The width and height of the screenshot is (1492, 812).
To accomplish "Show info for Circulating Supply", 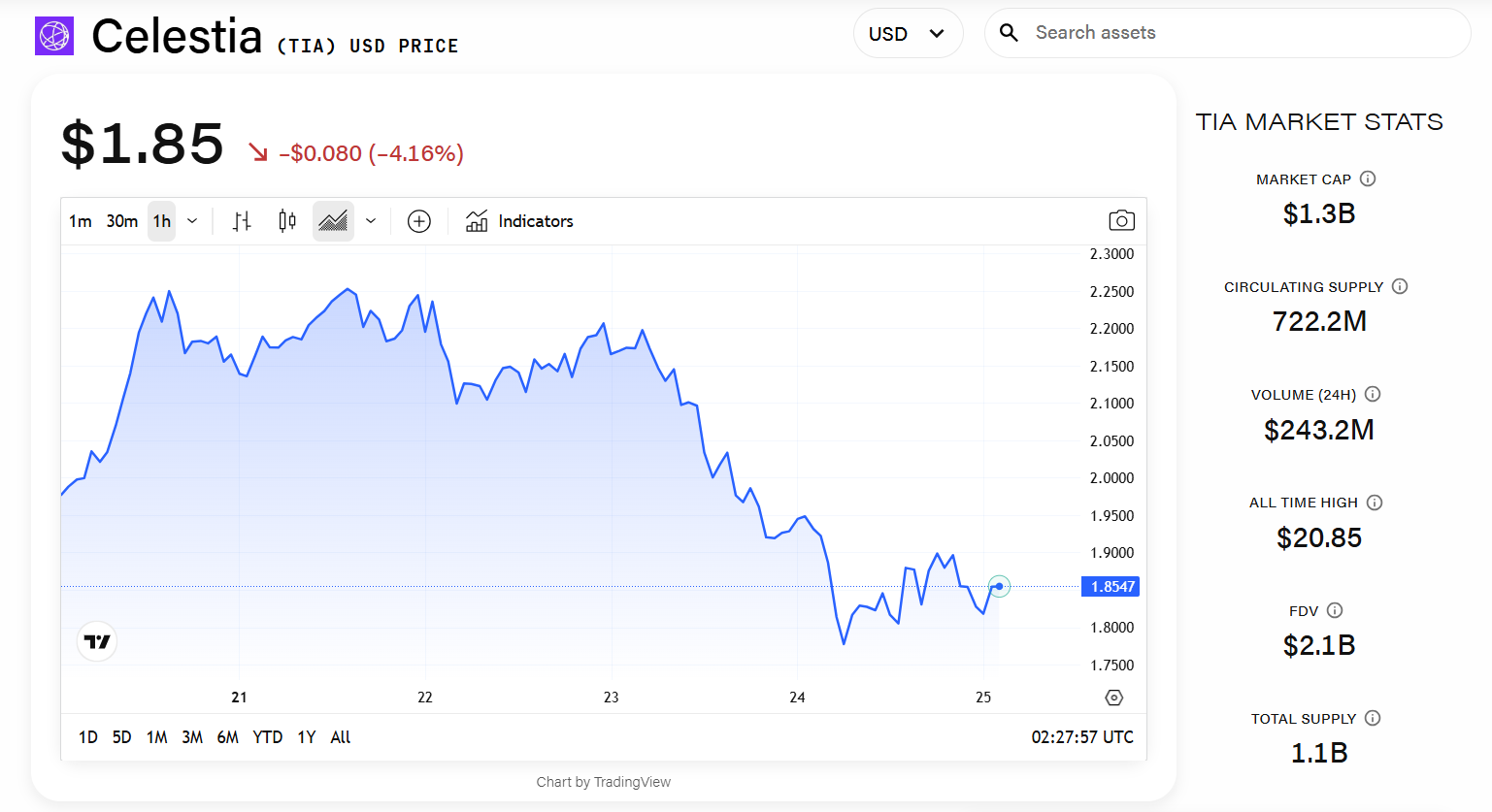I will click(x=1400, y=286).
